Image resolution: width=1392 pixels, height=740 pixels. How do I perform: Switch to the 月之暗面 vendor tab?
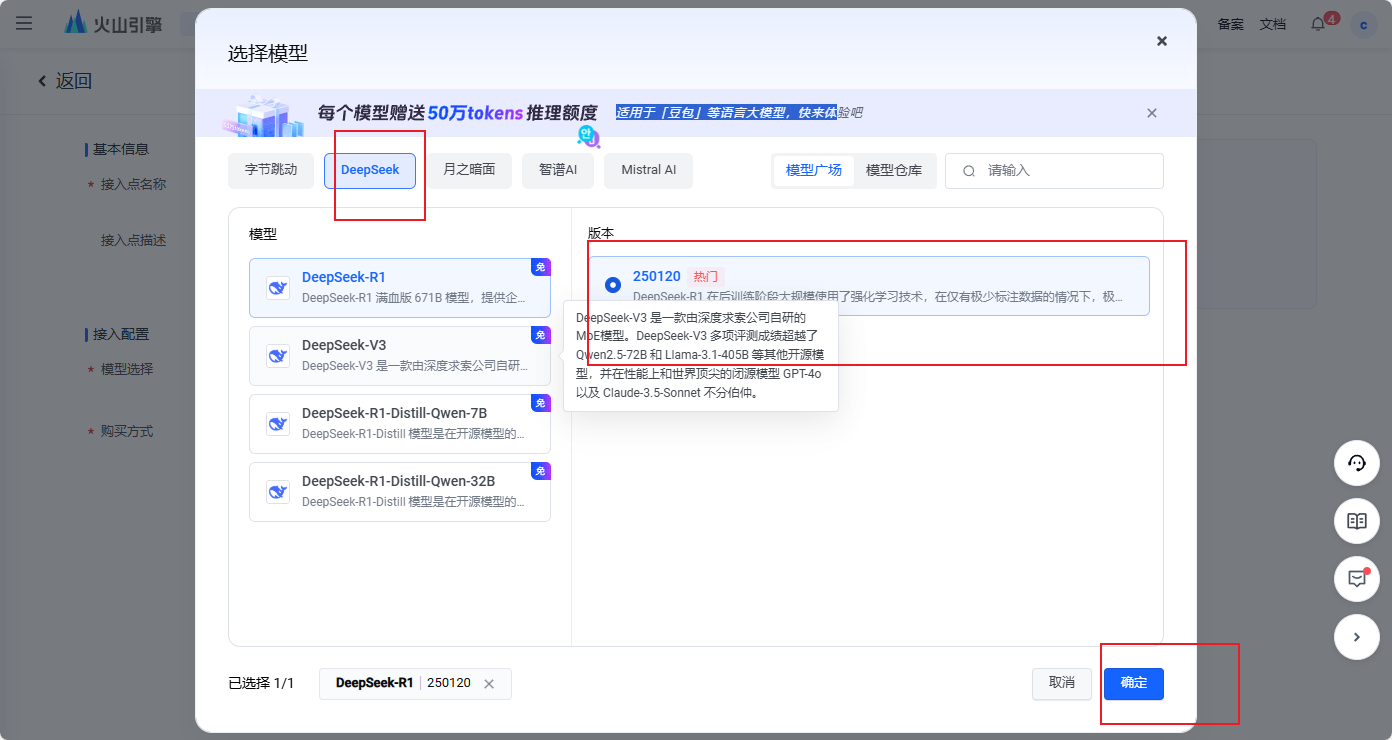pos(469,170)
